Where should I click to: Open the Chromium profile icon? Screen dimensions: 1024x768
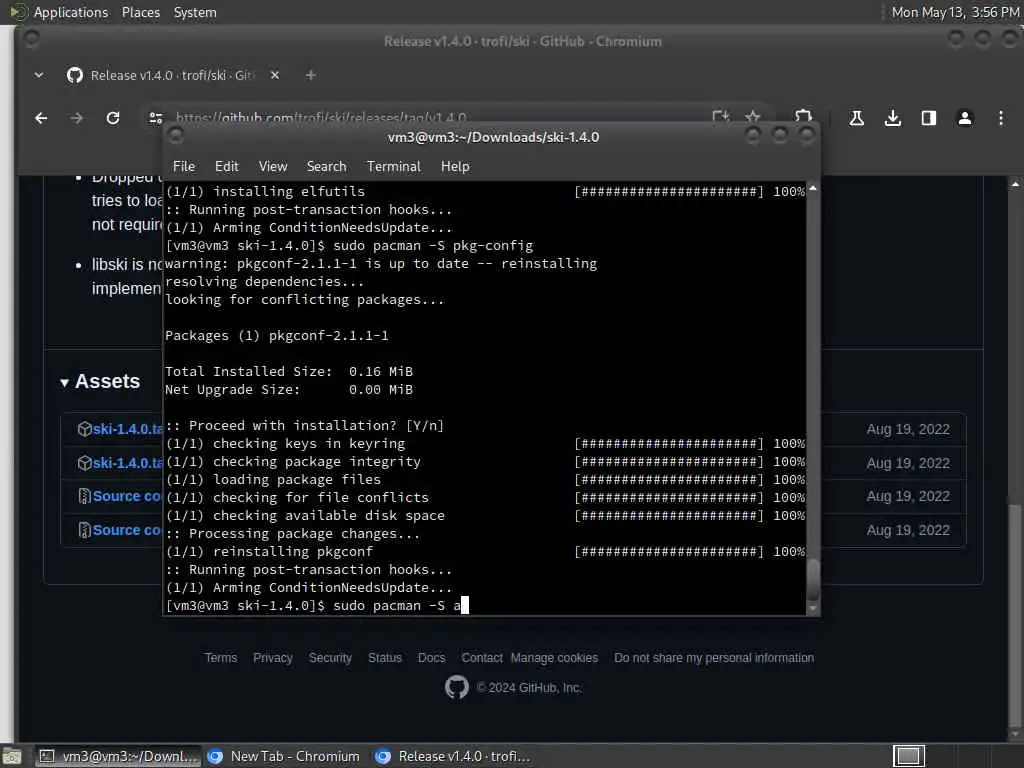tap(965, 118)
